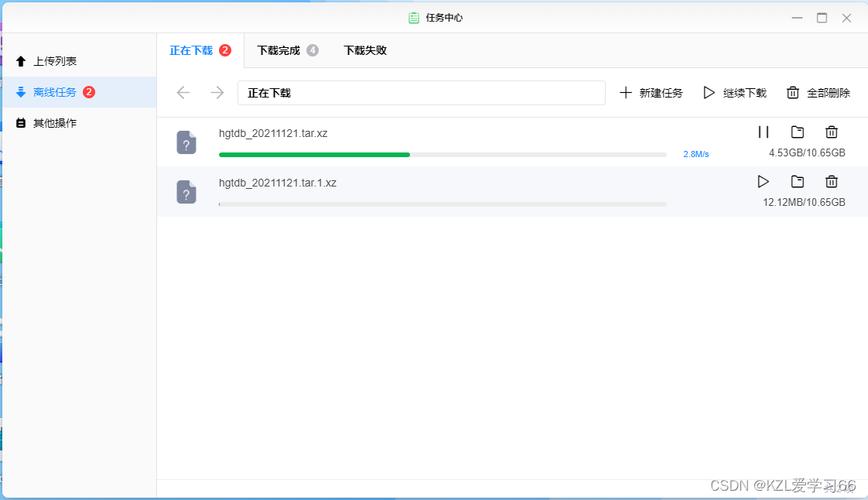This screenshot has width=868, height=500.
Task: Click file icon of hgtdb_20211121.tar.xz
Action: pos(187,142)
